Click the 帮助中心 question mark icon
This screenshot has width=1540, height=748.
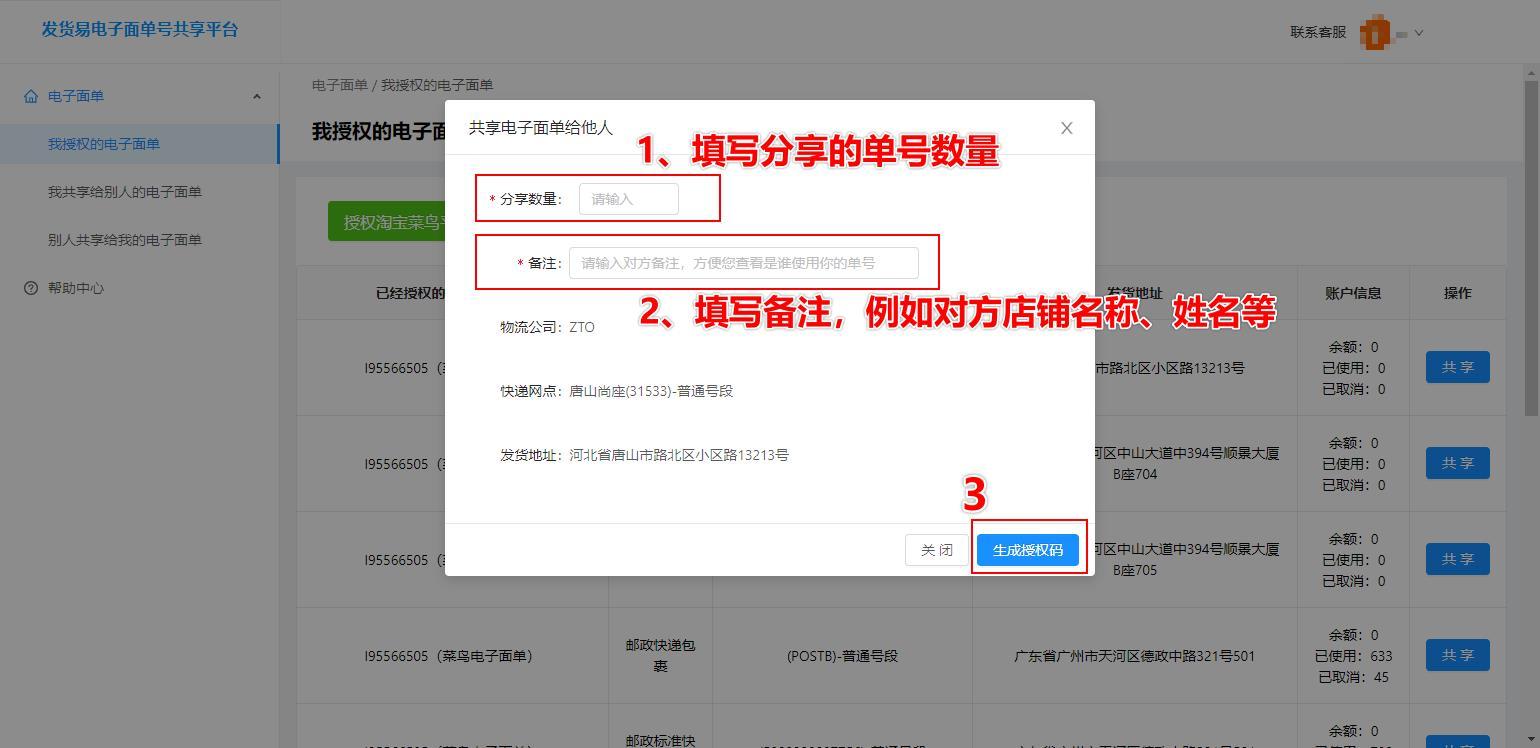(31, 288)
